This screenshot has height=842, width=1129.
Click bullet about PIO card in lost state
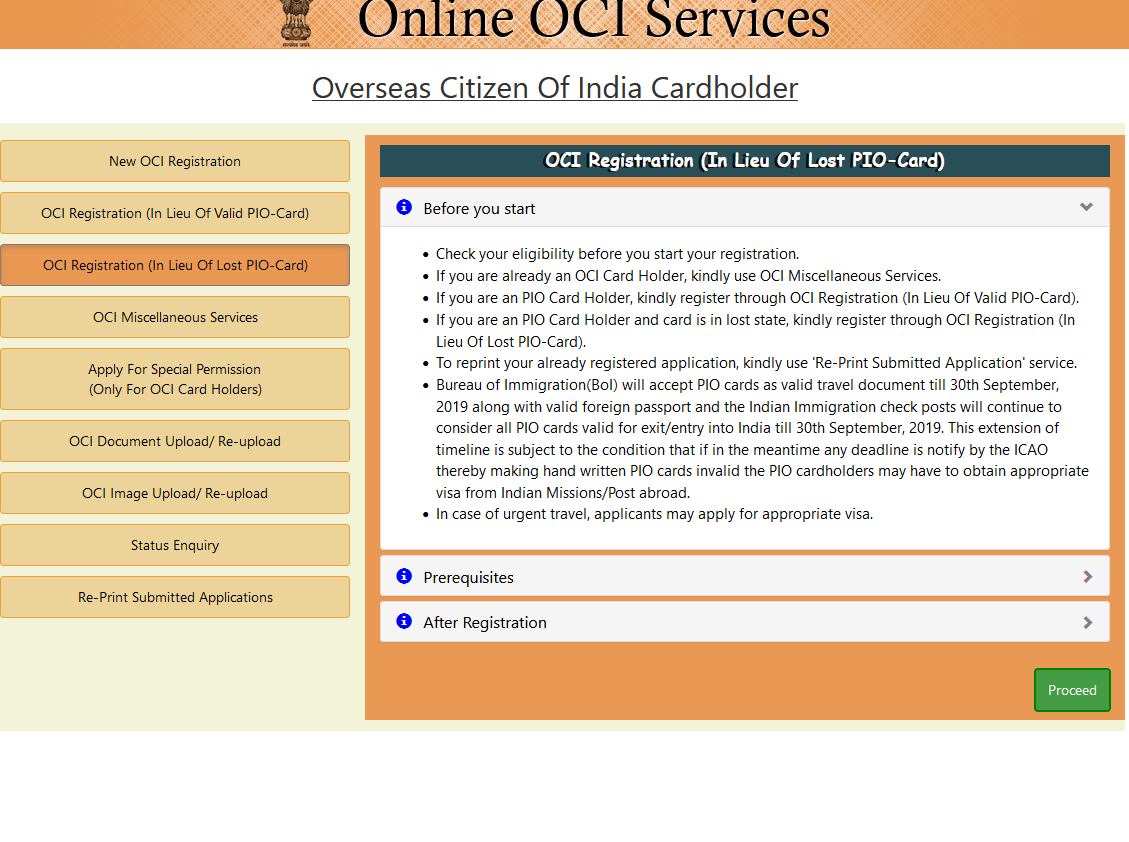point(755,331)
